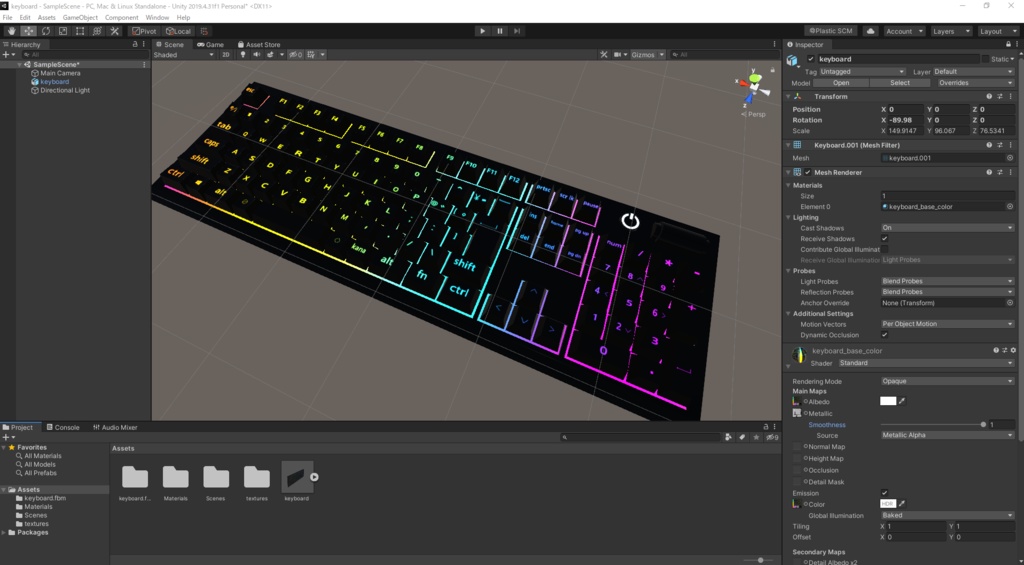Switch to the Console tab
1024x565 pixels.
(x=63, y=427)
